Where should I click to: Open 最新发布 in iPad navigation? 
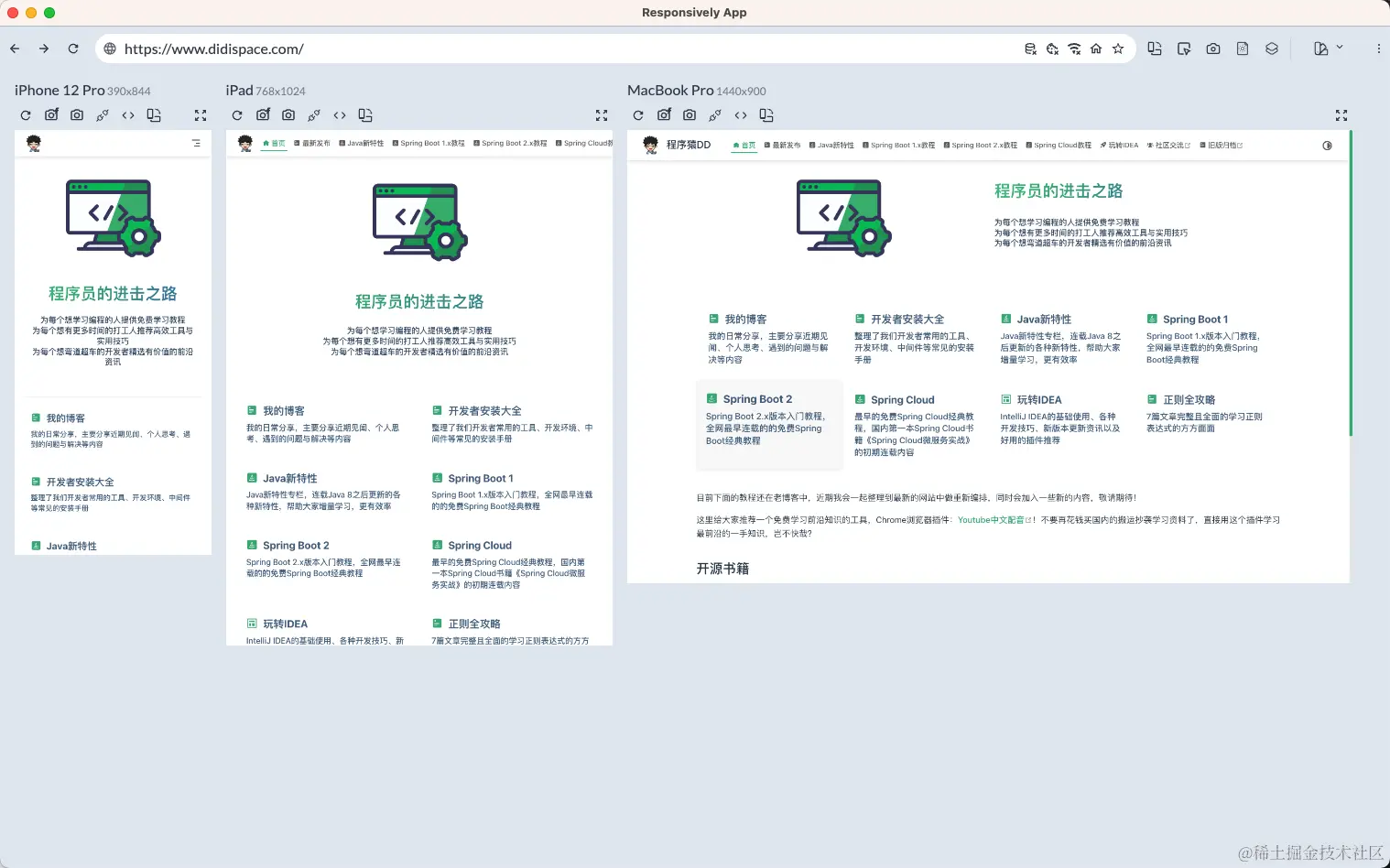click(x=312, y=144)
